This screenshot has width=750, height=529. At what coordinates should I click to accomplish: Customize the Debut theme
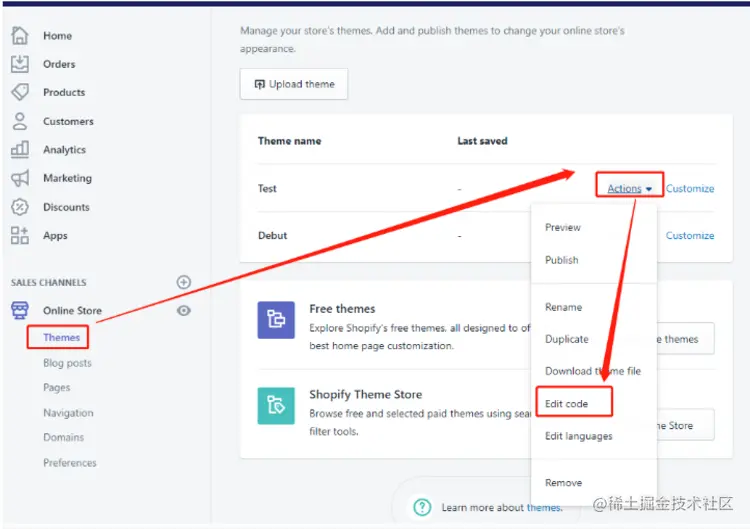click(x=690, y=235)
